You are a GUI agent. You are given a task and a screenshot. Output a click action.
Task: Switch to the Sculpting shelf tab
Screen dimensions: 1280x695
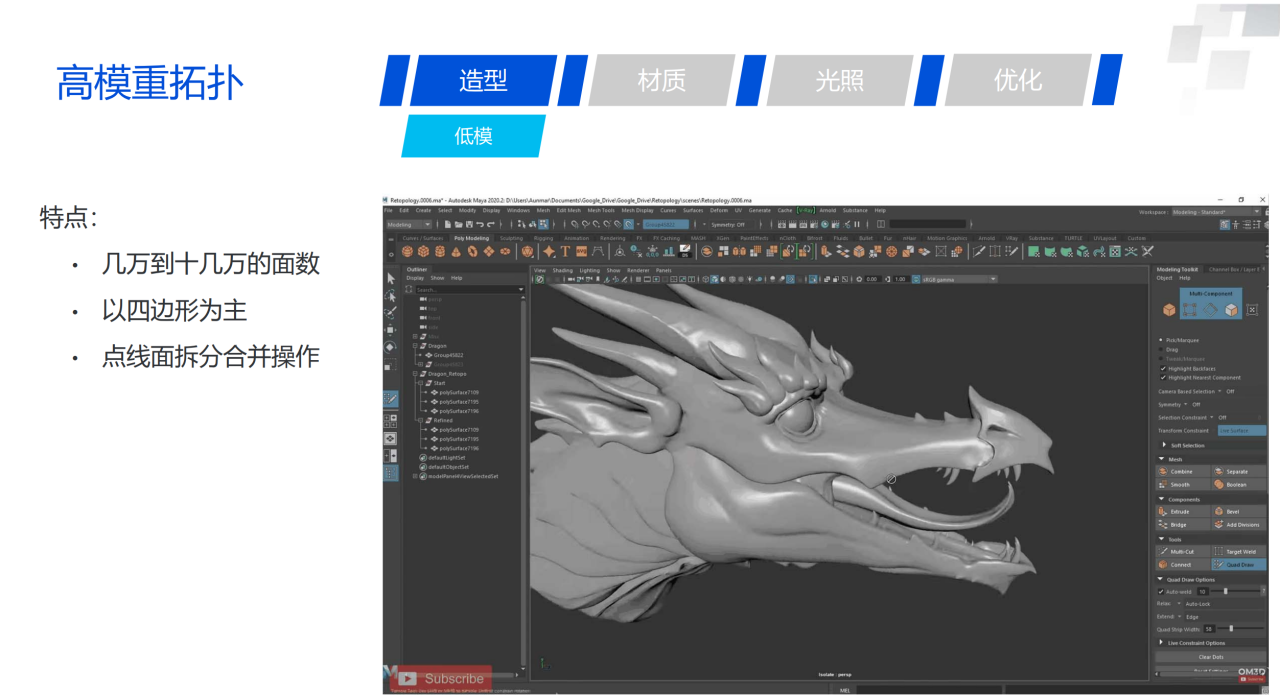[510, 238]
